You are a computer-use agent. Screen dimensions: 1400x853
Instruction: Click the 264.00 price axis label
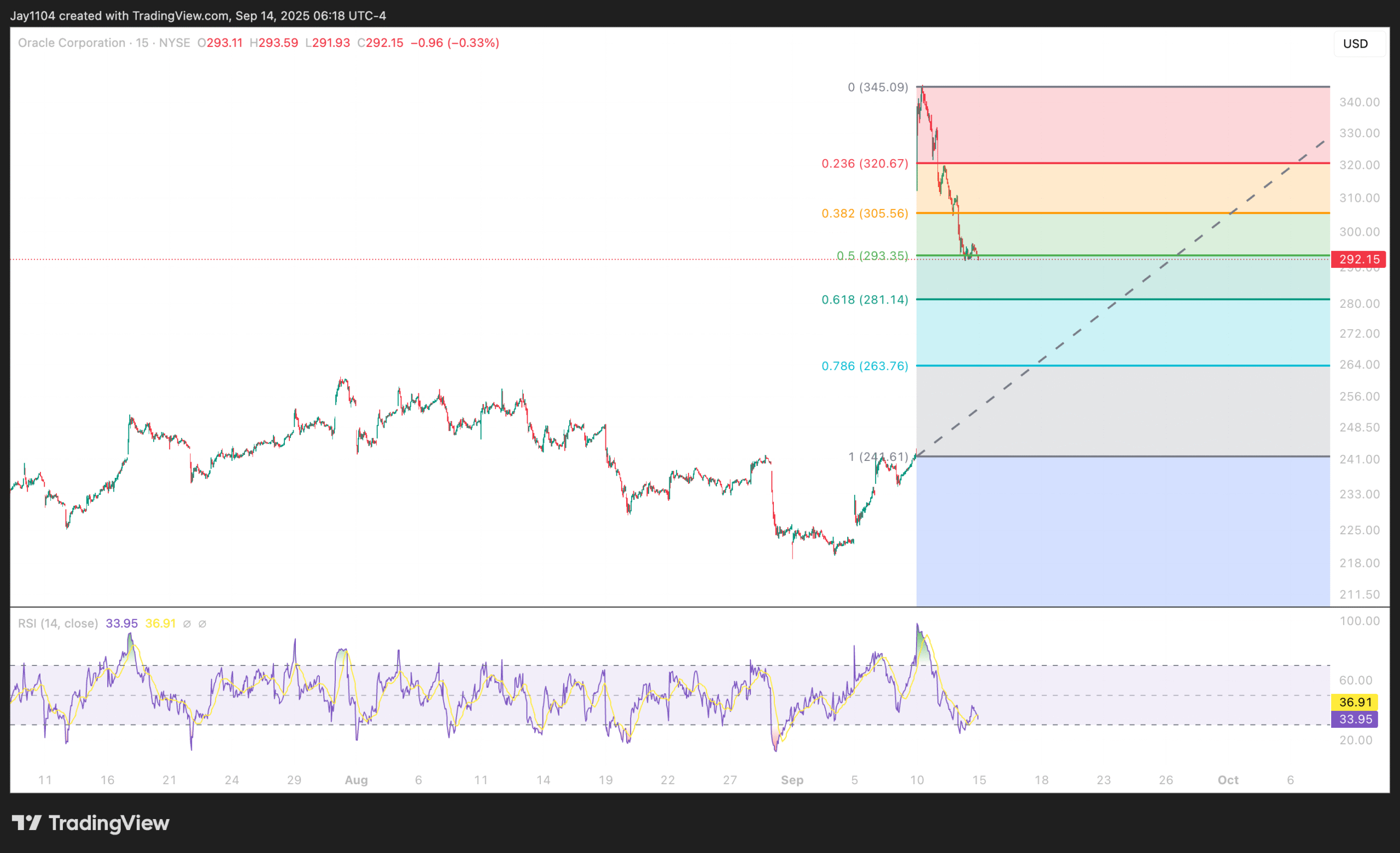1359,365
